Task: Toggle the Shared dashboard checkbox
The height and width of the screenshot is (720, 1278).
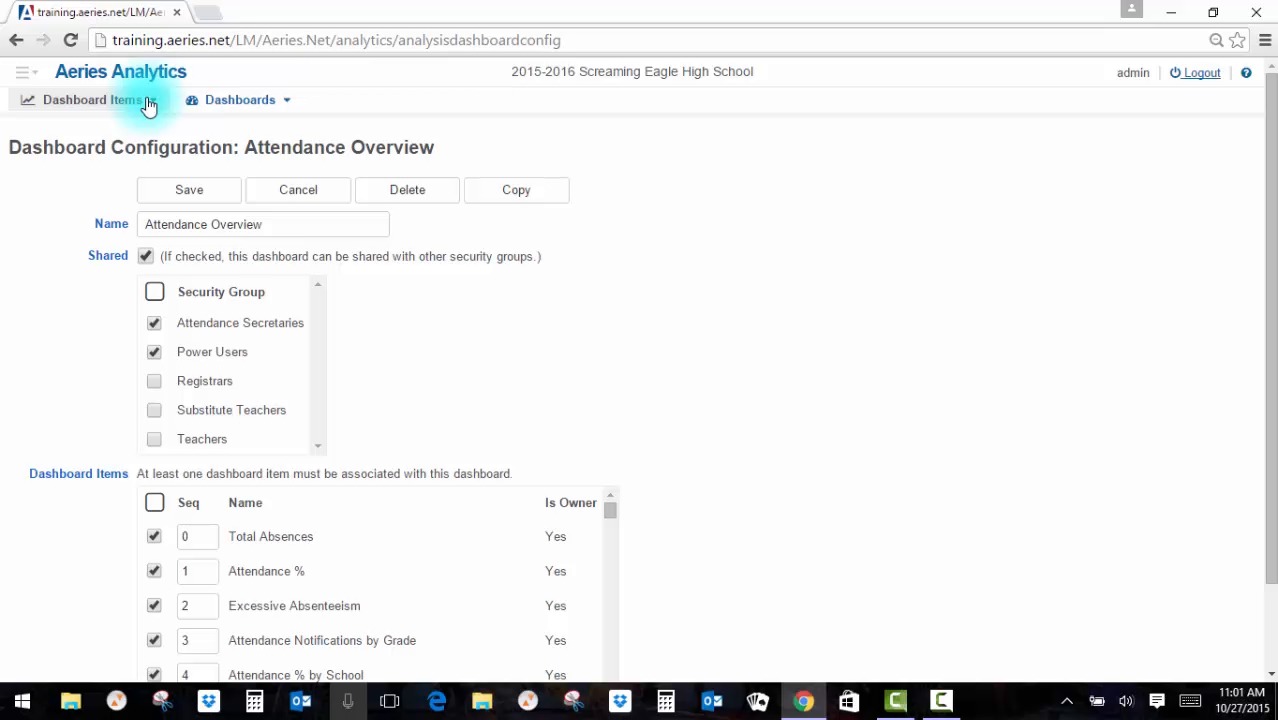Action: pos(146,256)
